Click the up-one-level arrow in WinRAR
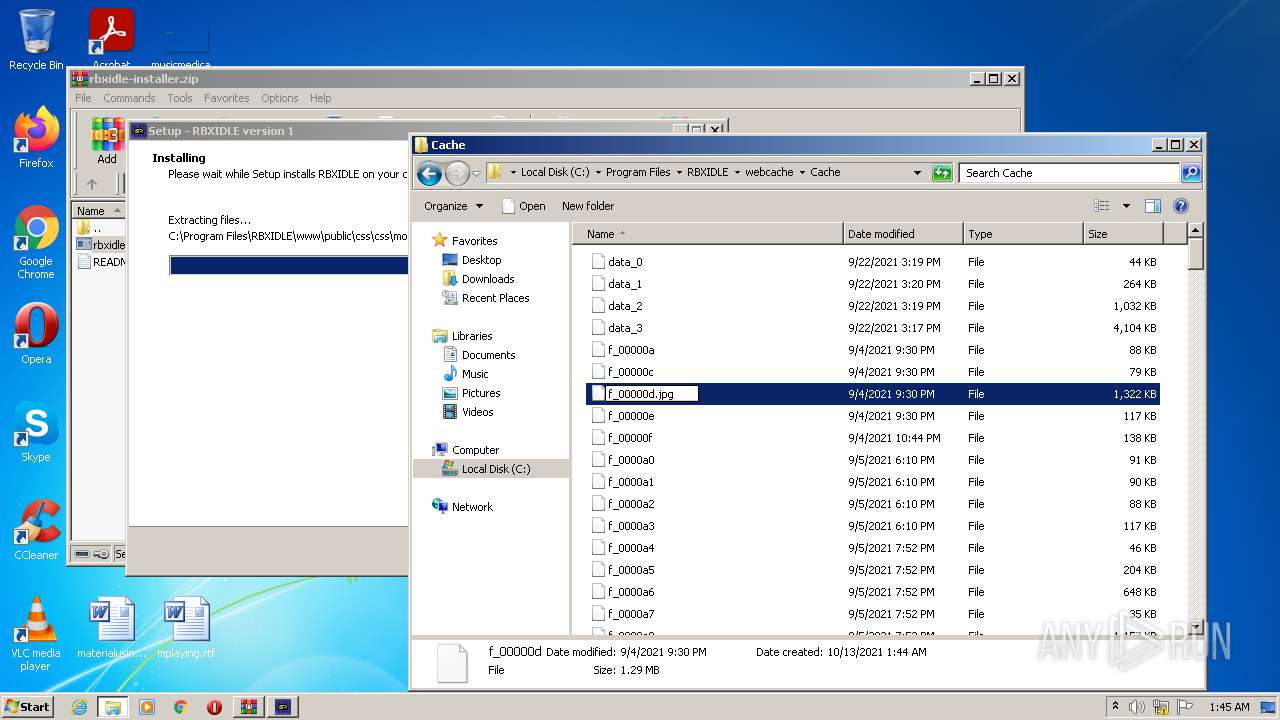The height and width of the screenshot is (720, 1280). pos(92,184)
